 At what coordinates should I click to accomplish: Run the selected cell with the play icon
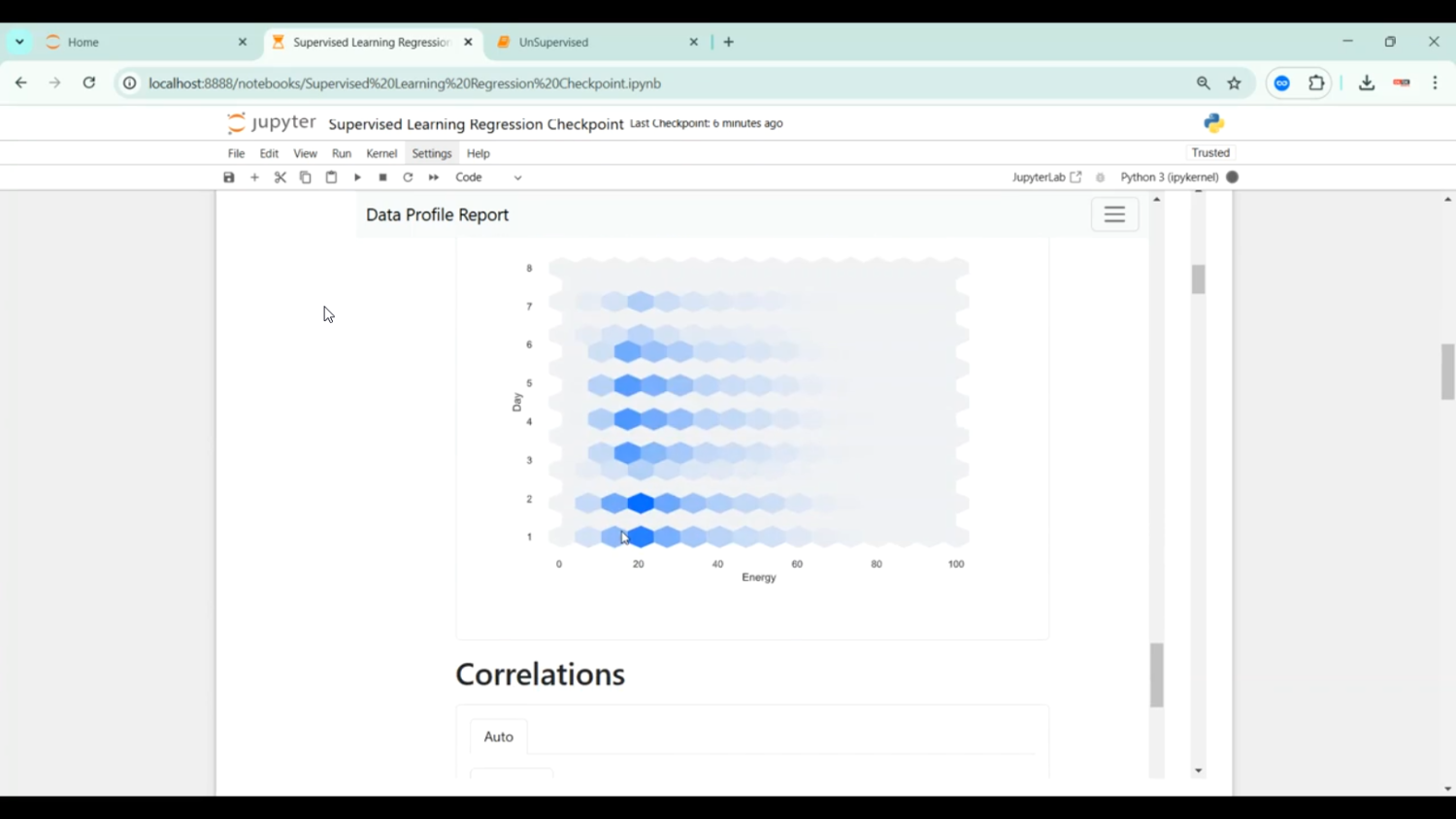(357, 178)
